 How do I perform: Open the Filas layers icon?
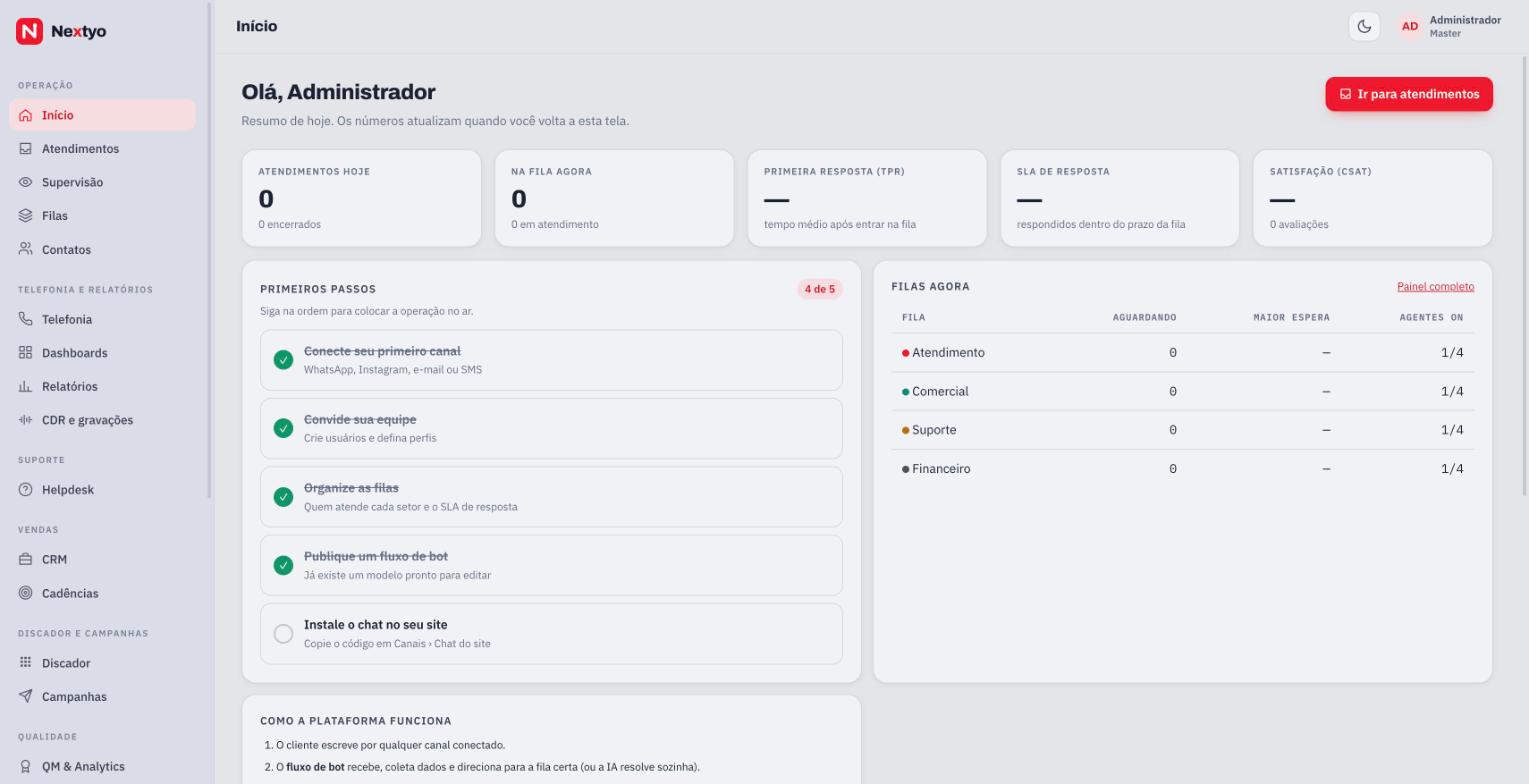pos(26,216)
